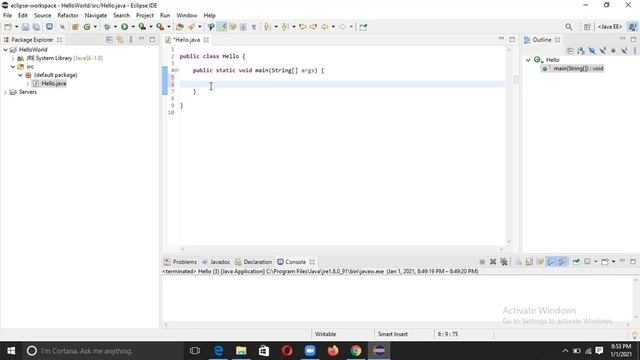Open Firefox from taskbar
This screenshot has height=360, width=640.
(333, 351)
